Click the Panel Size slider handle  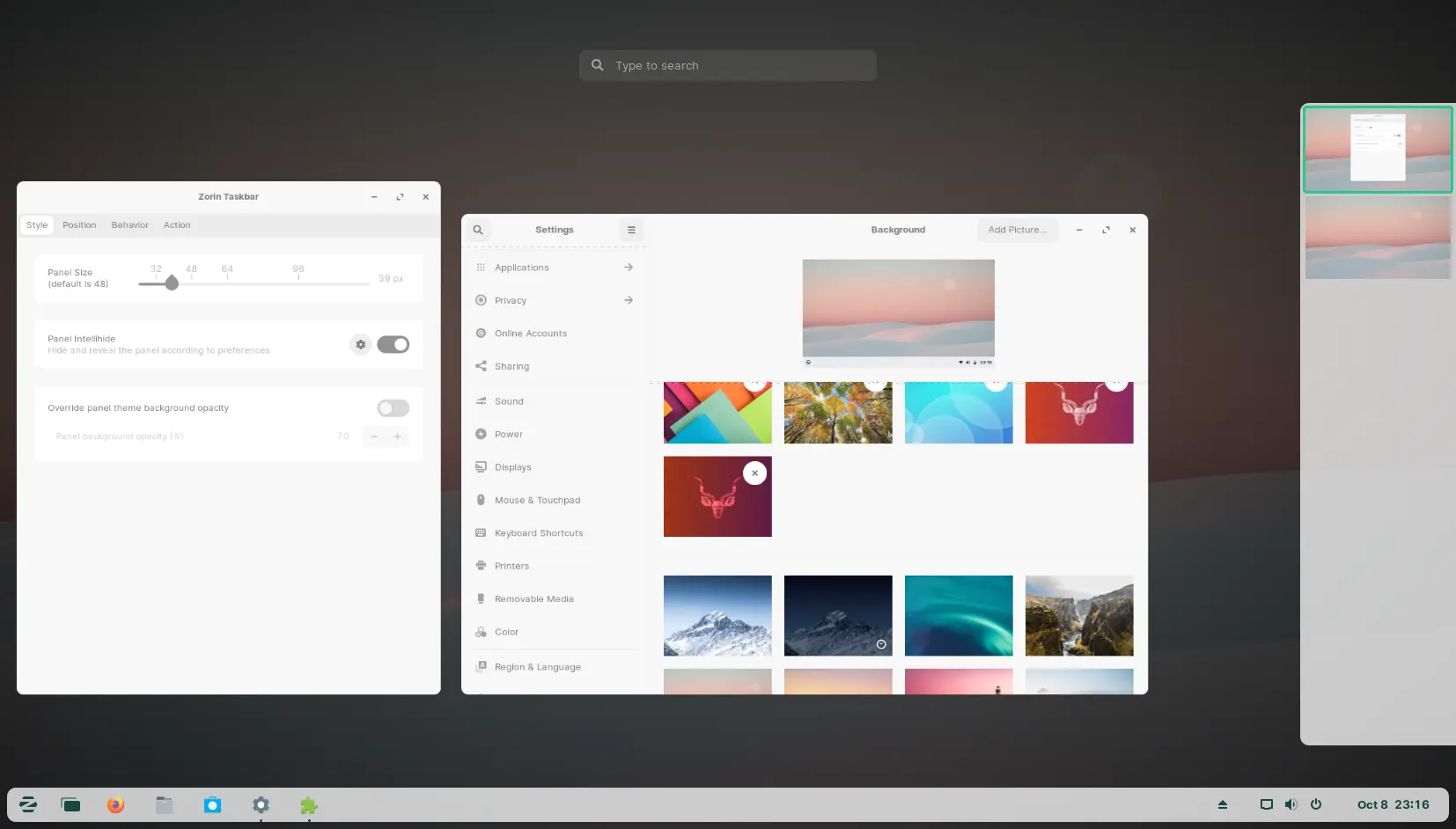click(172, 283)
